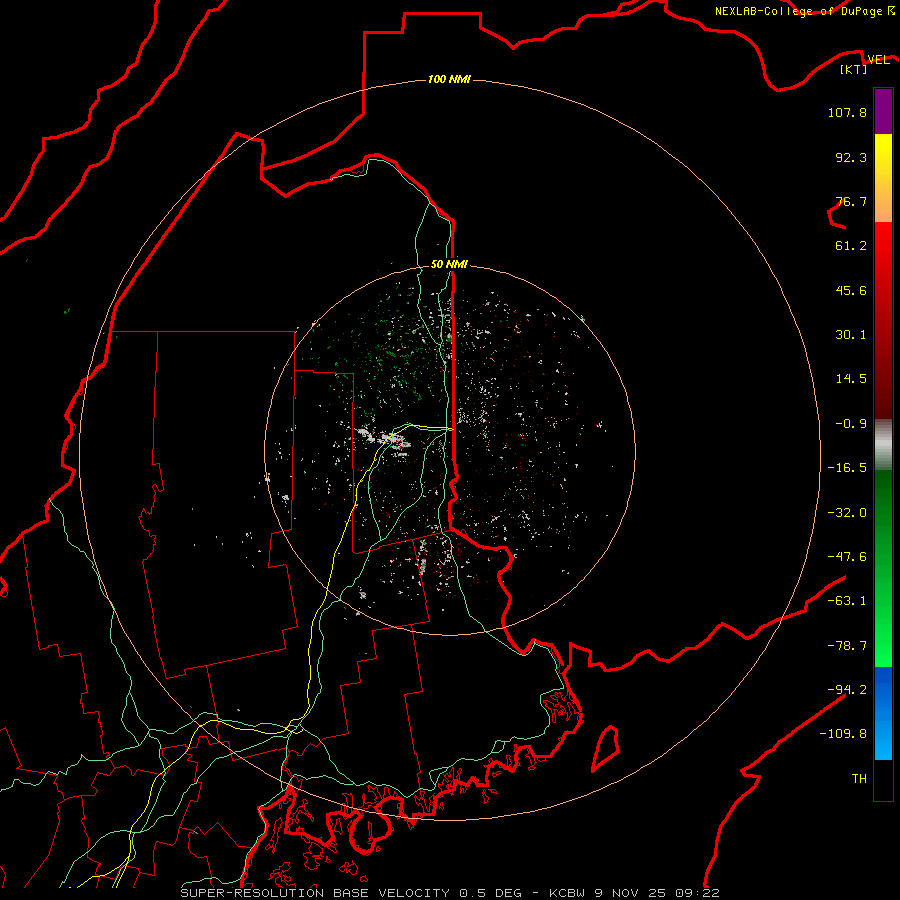Select the 45.6 velocity scale value
Image resolution: width=900 pixels, height=900 pixels.
point(851,290)
